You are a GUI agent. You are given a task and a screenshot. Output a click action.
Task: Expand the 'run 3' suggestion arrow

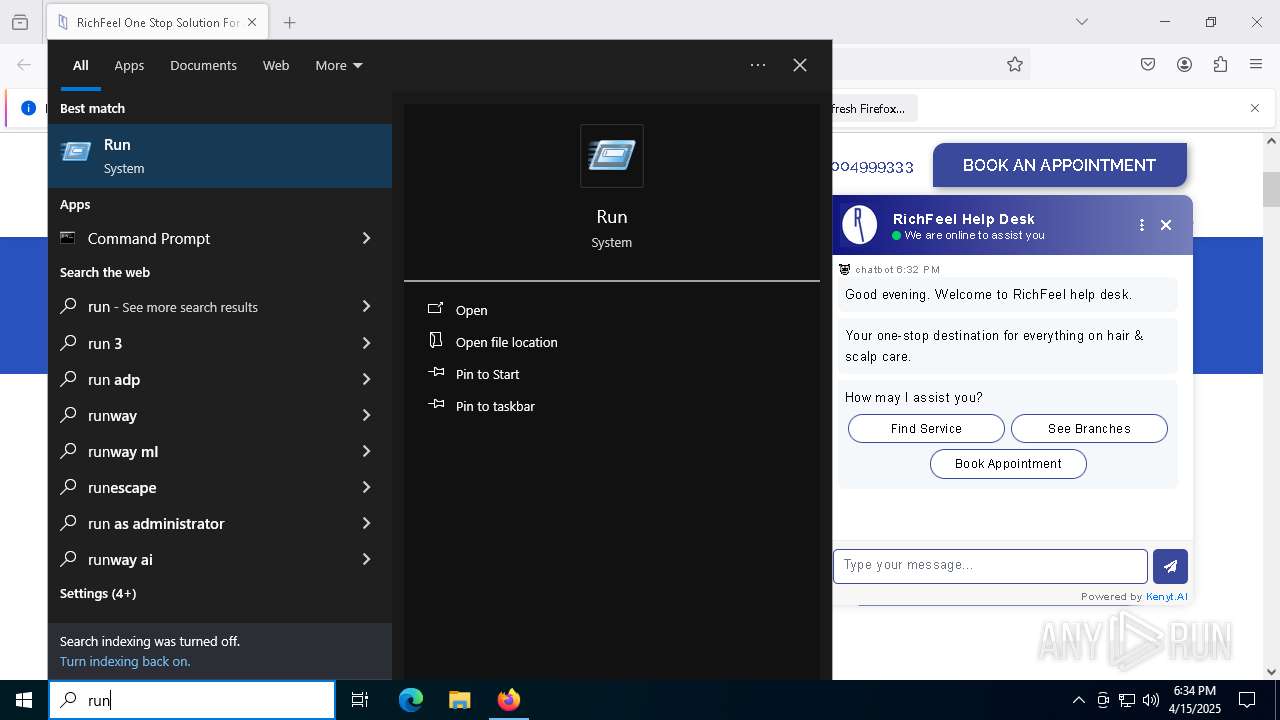366,343
